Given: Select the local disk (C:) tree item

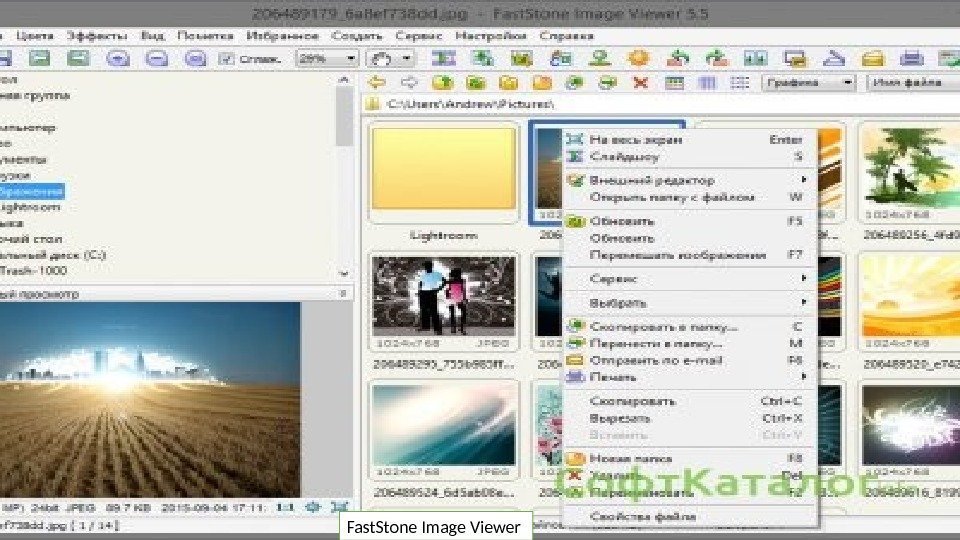Looking at the screenshot, I should 53,255.
